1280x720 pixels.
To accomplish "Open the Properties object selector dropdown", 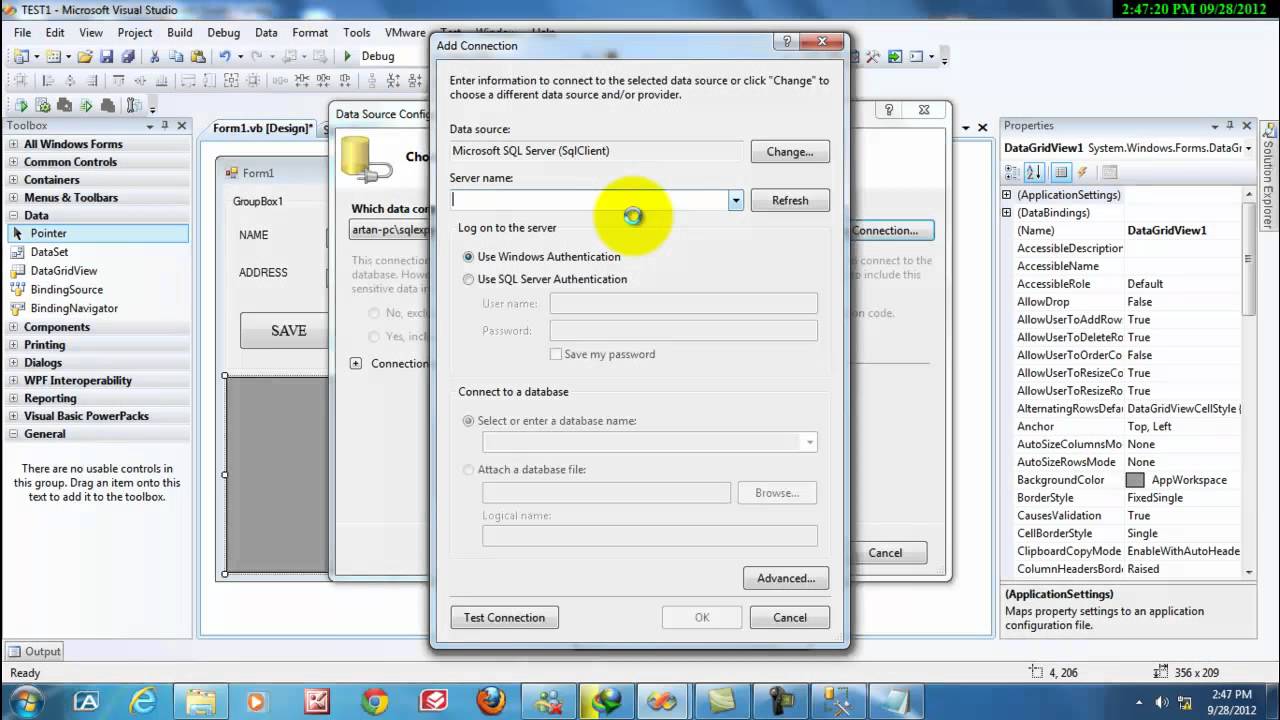I will pos(1247,148).
